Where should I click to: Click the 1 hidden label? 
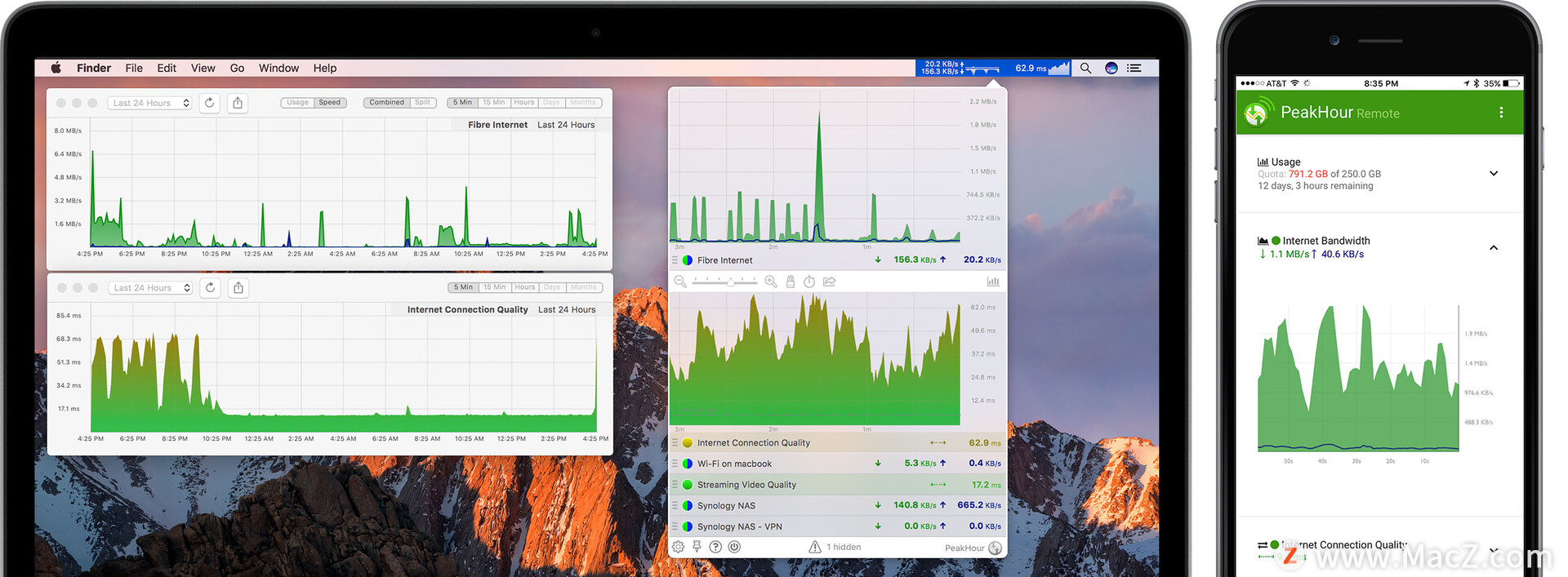(x=844, y=548)
